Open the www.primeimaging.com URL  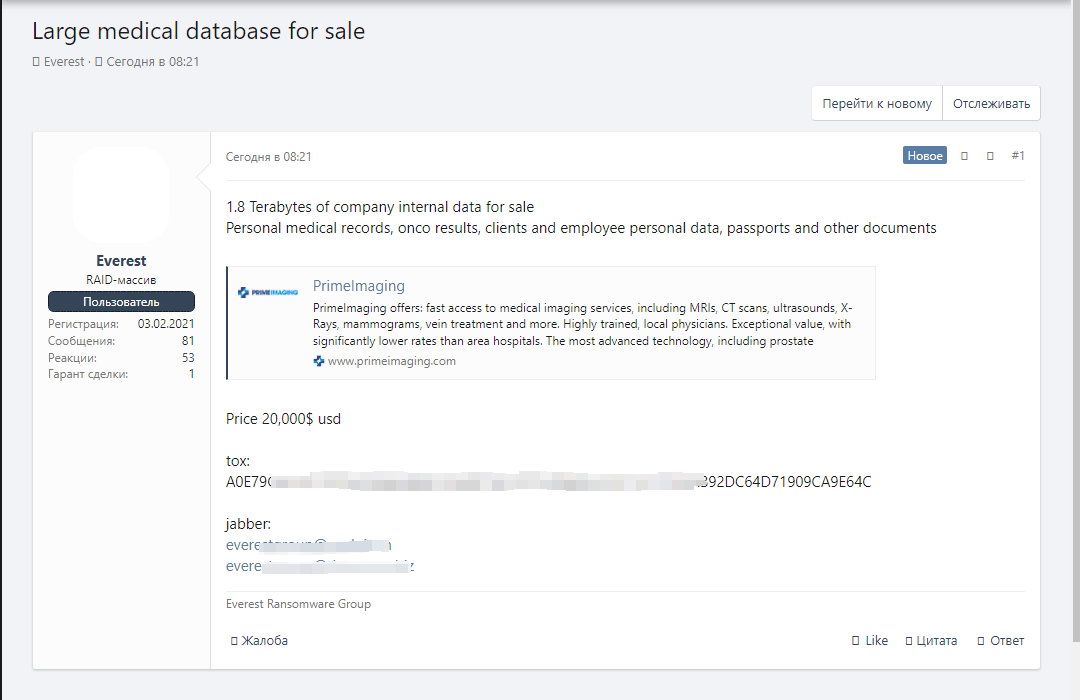tap(391, 361)
